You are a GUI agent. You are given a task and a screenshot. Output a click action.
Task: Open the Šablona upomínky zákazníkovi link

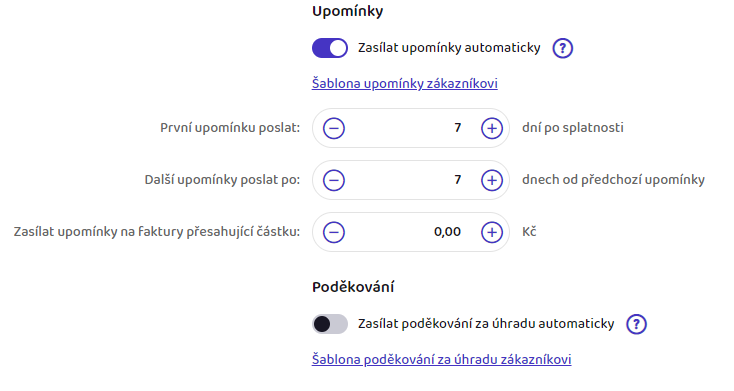tap(404, 83)
